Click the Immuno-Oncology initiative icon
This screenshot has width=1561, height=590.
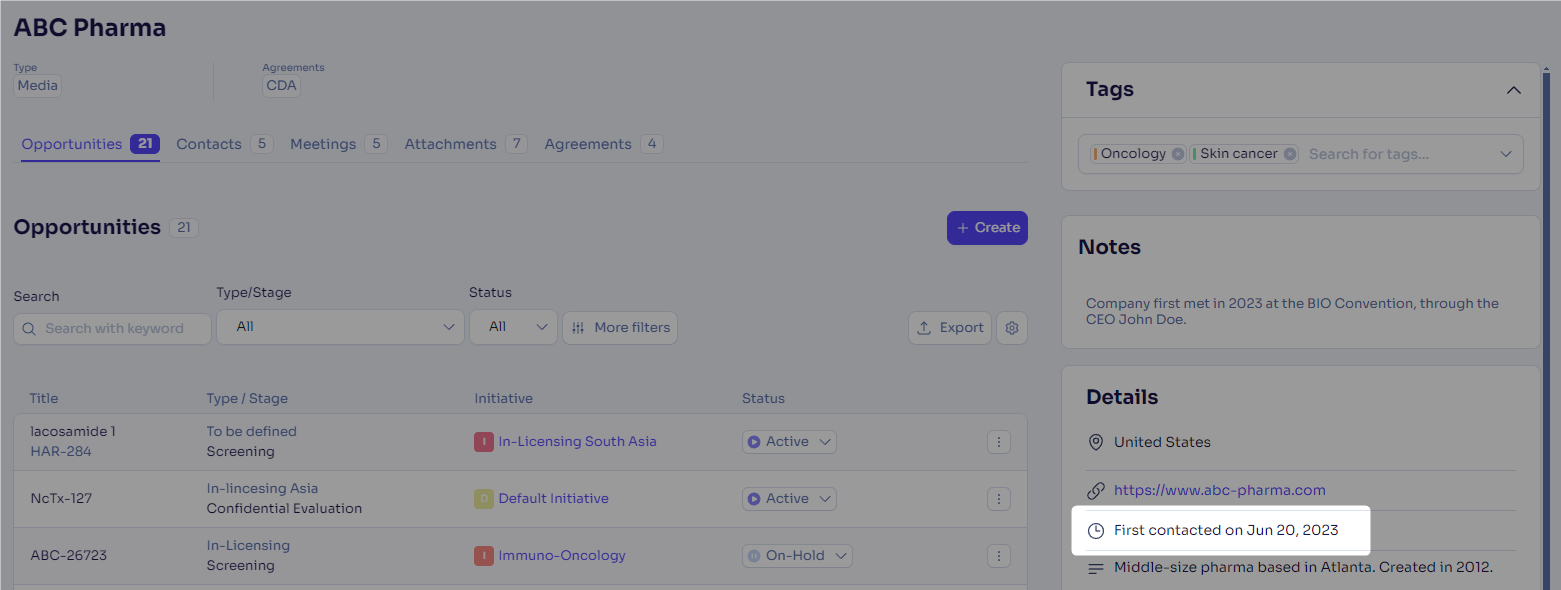(x=484, y=556)
